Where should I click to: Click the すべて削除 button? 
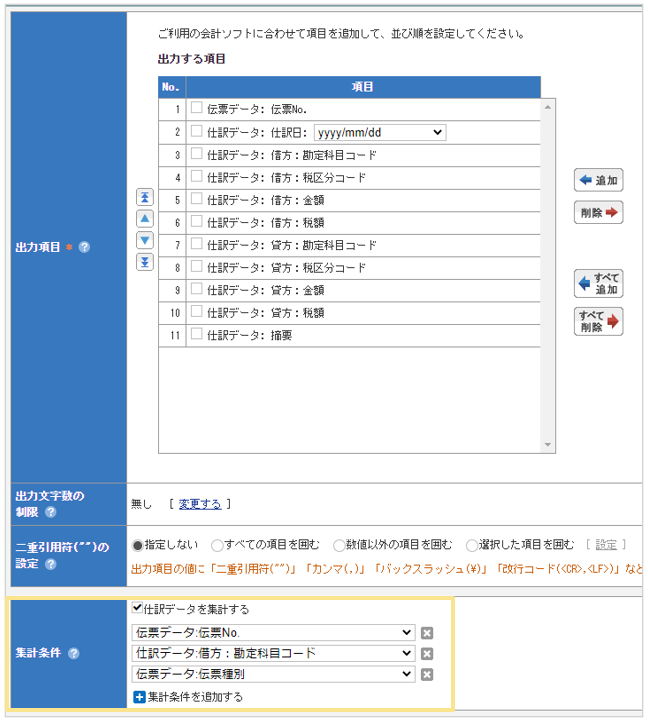[x=598, y=321]
